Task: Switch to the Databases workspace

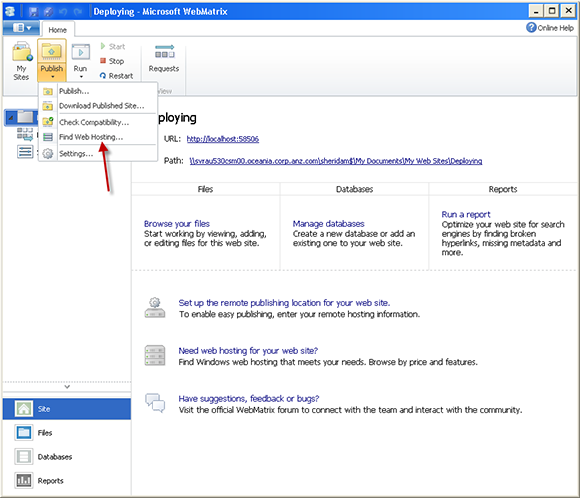Action: coord(67,457)
